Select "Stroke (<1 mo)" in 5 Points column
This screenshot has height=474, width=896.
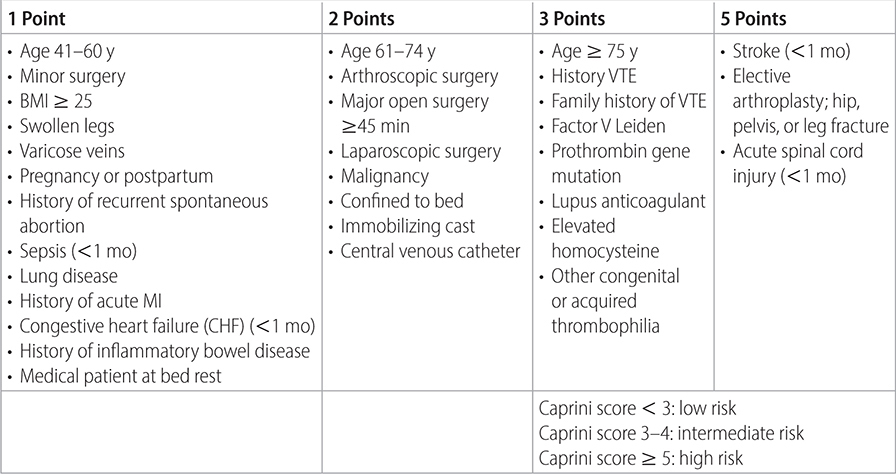(x=792, y=51)
